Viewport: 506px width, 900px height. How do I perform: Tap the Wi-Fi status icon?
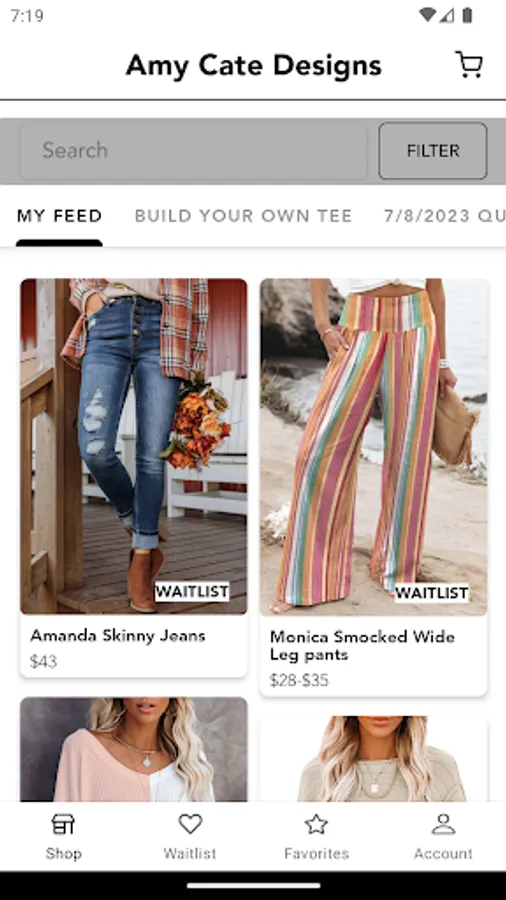point(427,15)
